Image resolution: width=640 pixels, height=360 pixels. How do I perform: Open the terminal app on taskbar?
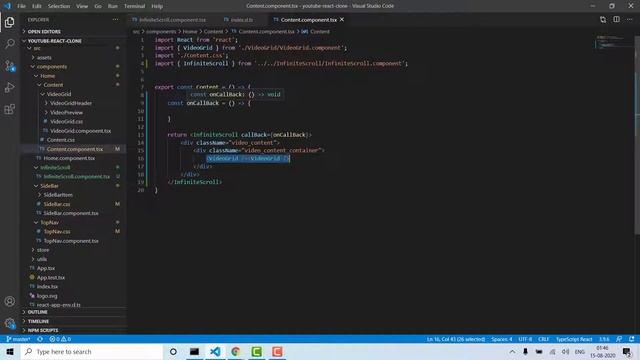(x=194, y=351)
